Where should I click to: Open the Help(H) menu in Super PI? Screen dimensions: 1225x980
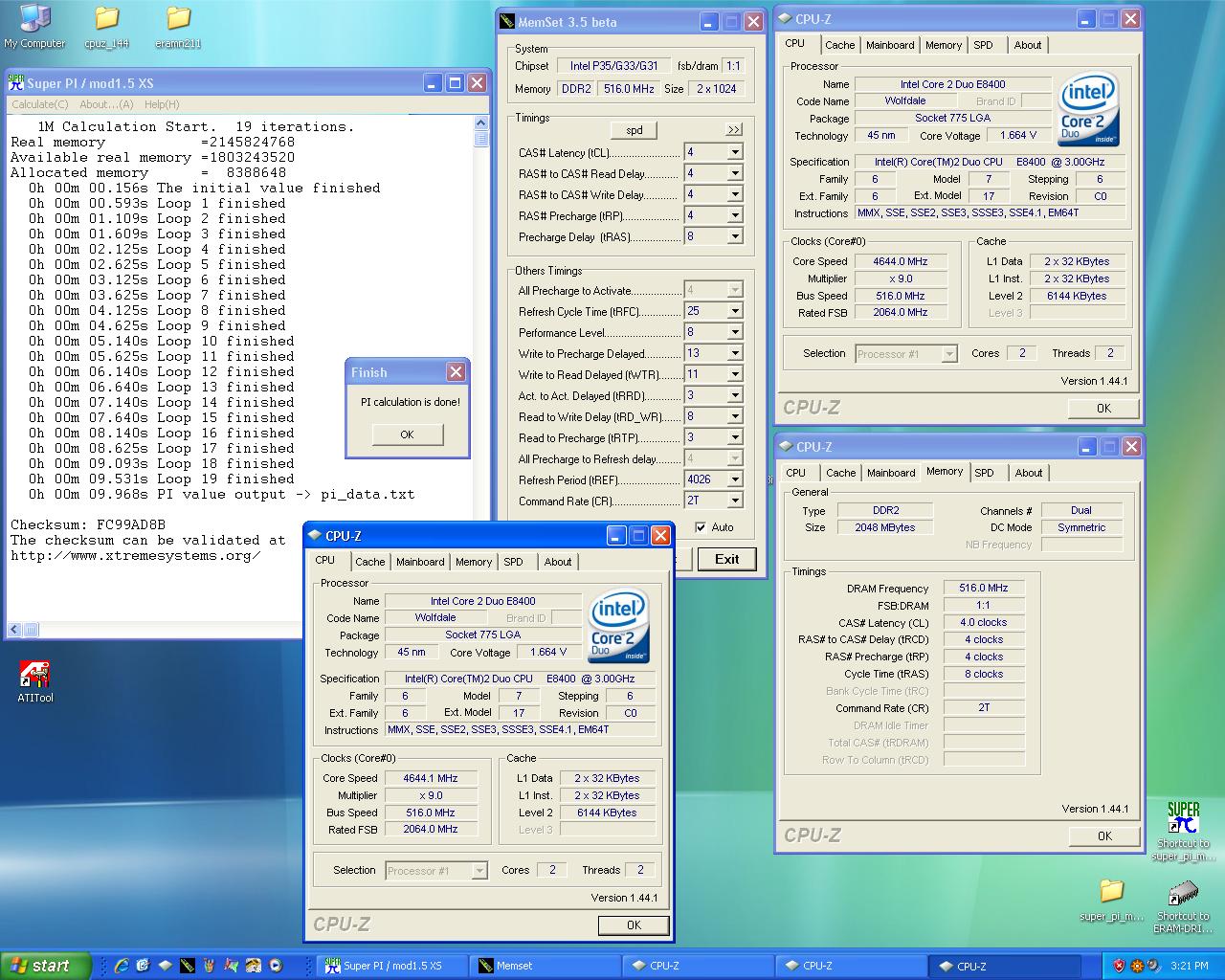click(162, 104)
